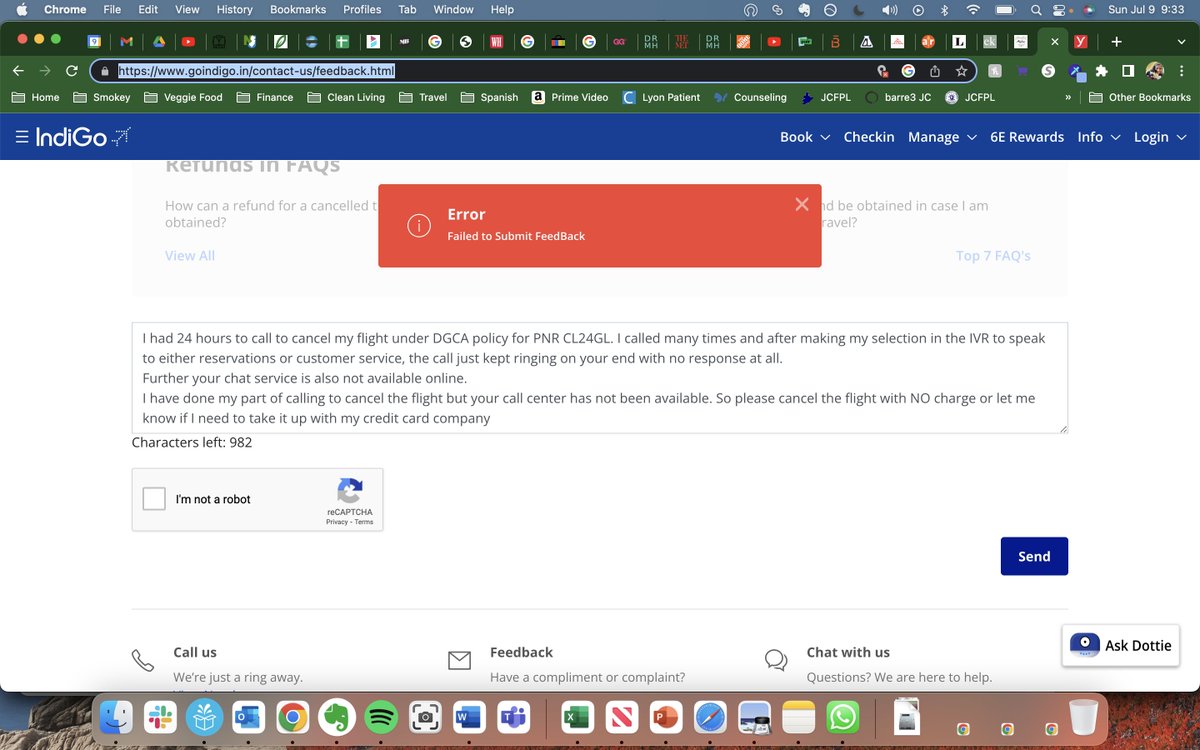The width and height of the screenshot is (1200, 750).
Task: Open the Spanish bookmarks folder
Action: click(490, 97)
